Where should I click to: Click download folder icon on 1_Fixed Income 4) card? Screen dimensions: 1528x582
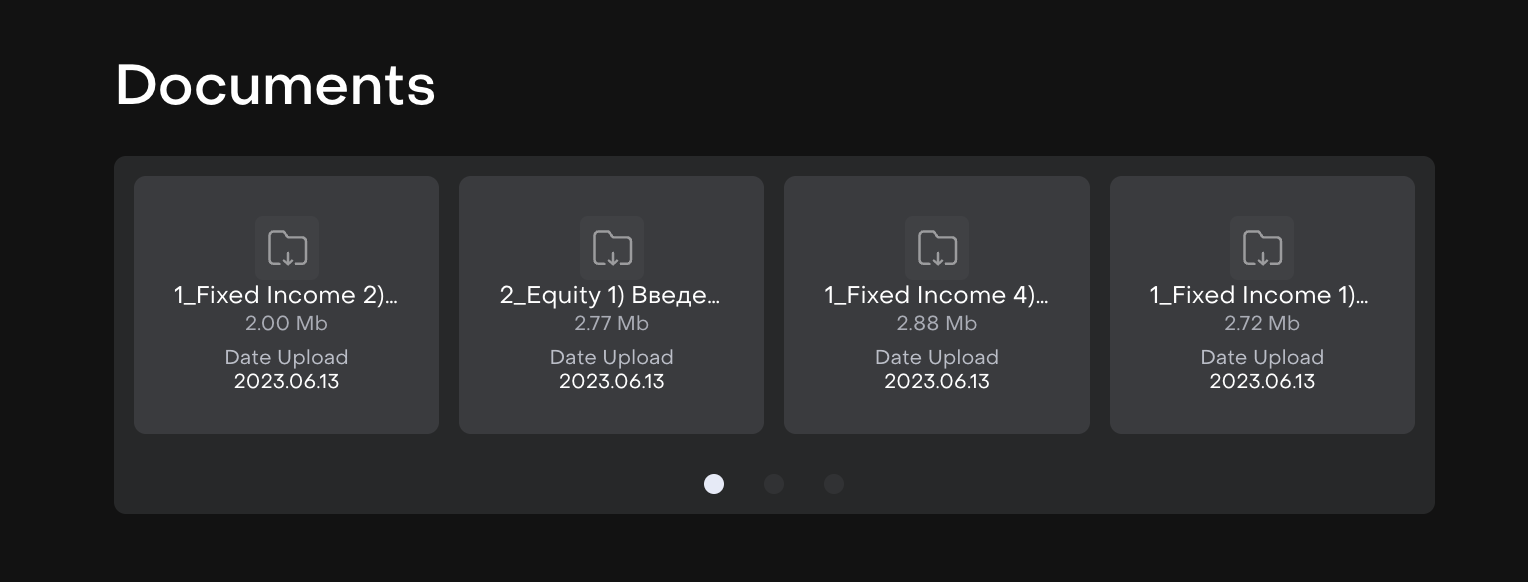tap(937, 247)
